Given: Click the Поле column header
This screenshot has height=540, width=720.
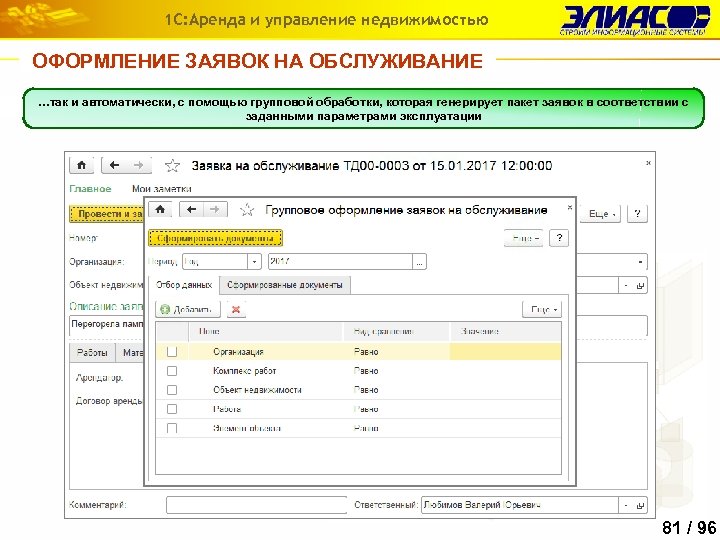Looking at the screenshot, I should [x=266, y=331].
